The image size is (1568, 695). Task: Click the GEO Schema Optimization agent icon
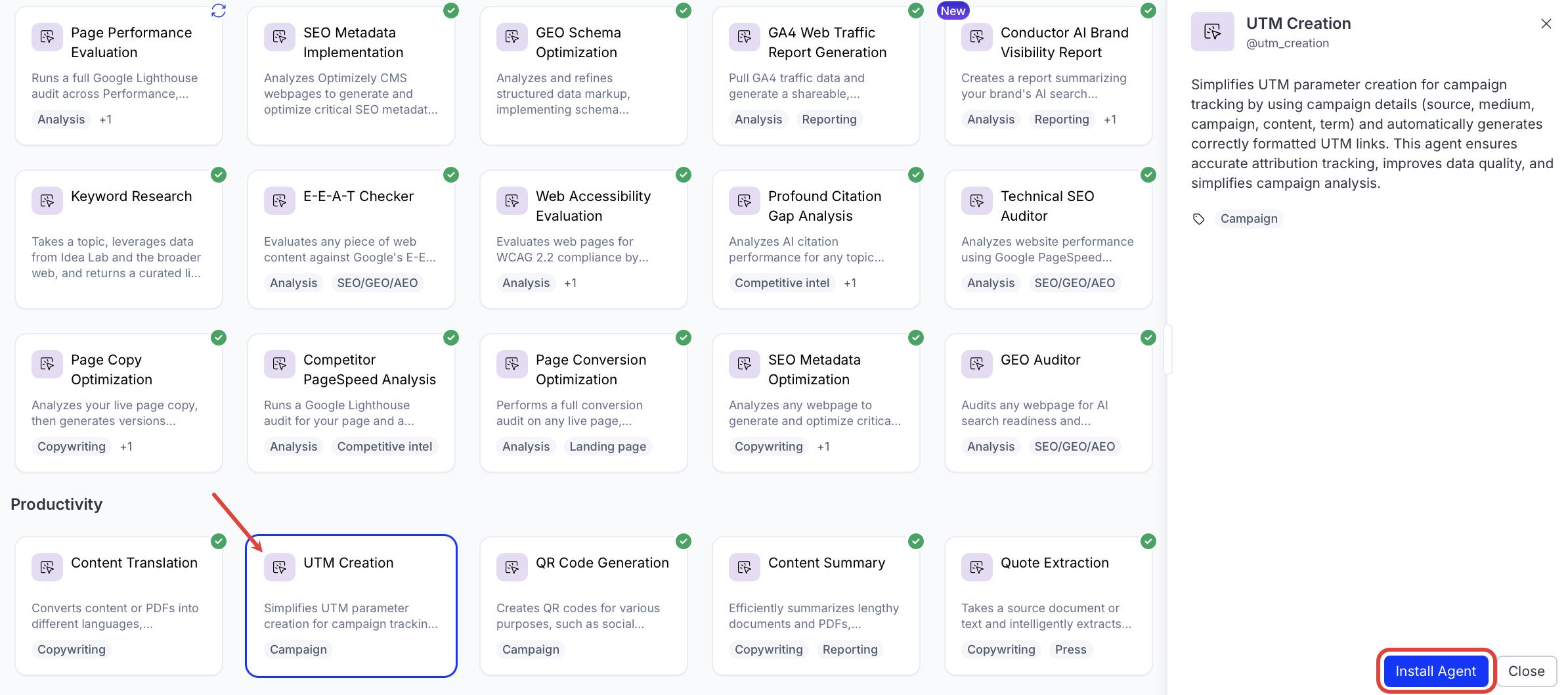pos(512,37)
